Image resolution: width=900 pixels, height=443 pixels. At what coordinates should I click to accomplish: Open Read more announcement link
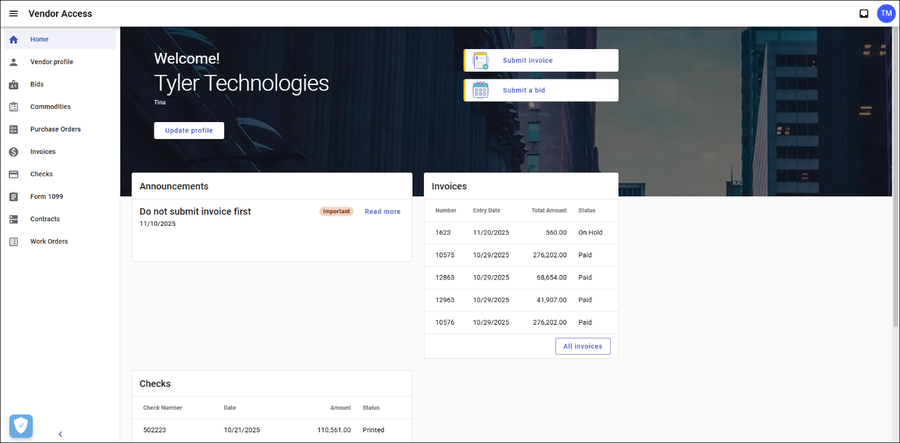383,212
